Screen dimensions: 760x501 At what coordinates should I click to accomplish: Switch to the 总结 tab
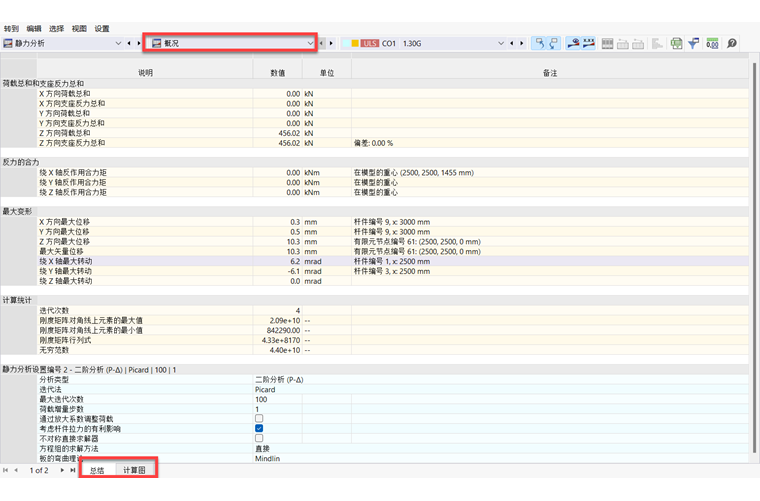[x=97, y=470]
